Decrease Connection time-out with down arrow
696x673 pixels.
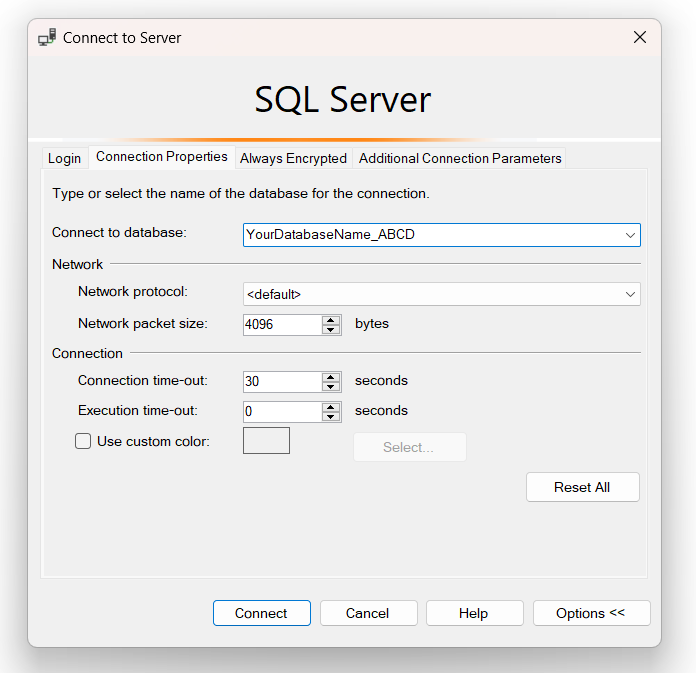click(331, 387)
